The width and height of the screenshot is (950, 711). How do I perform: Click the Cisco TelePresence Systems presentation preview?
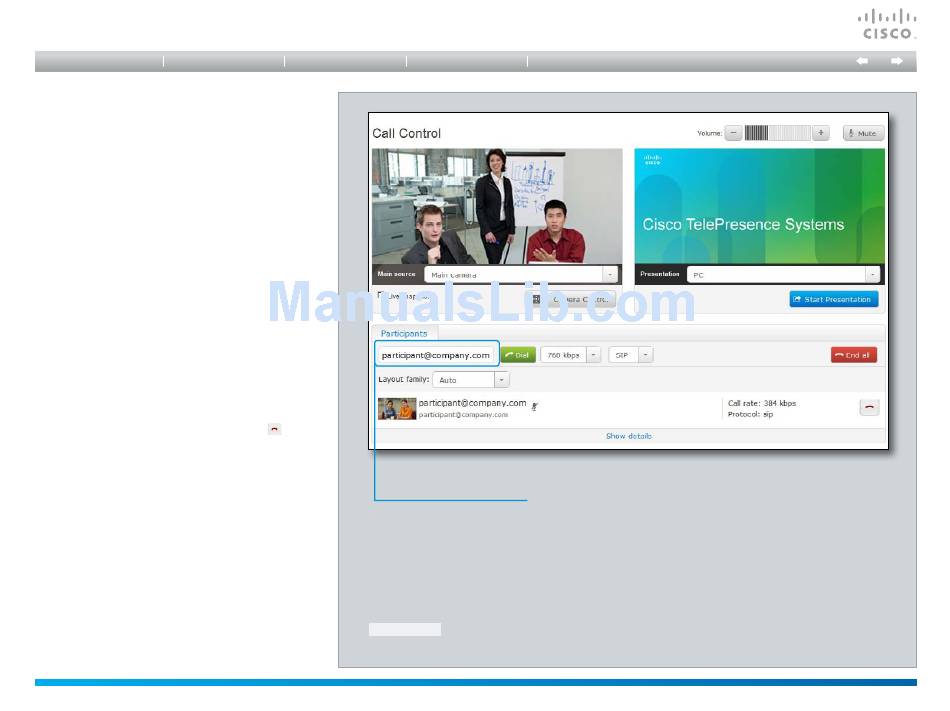coord(759,206)
